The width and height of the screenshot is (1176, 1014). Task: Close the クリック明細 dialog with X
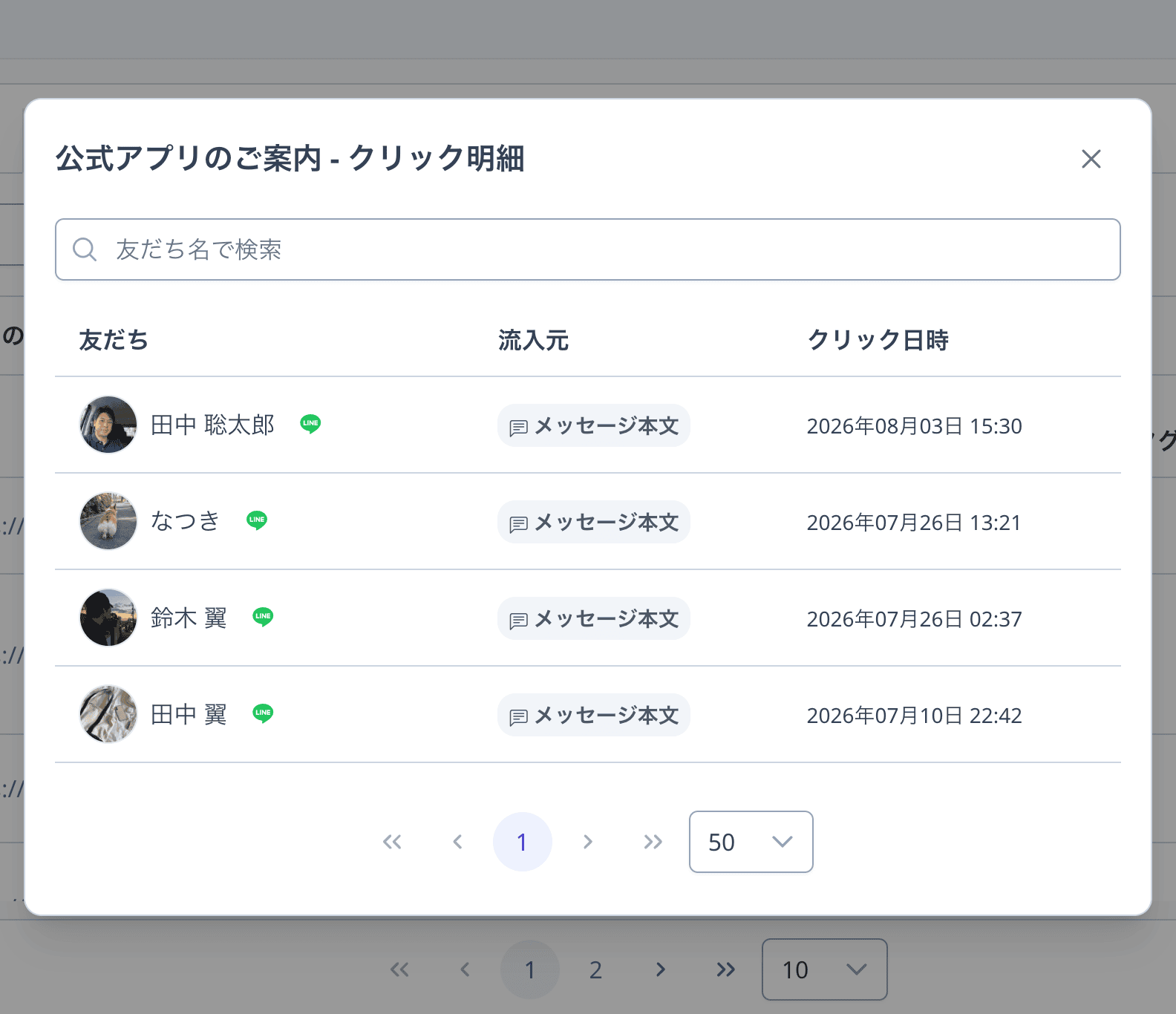[x=1091, y=159]
